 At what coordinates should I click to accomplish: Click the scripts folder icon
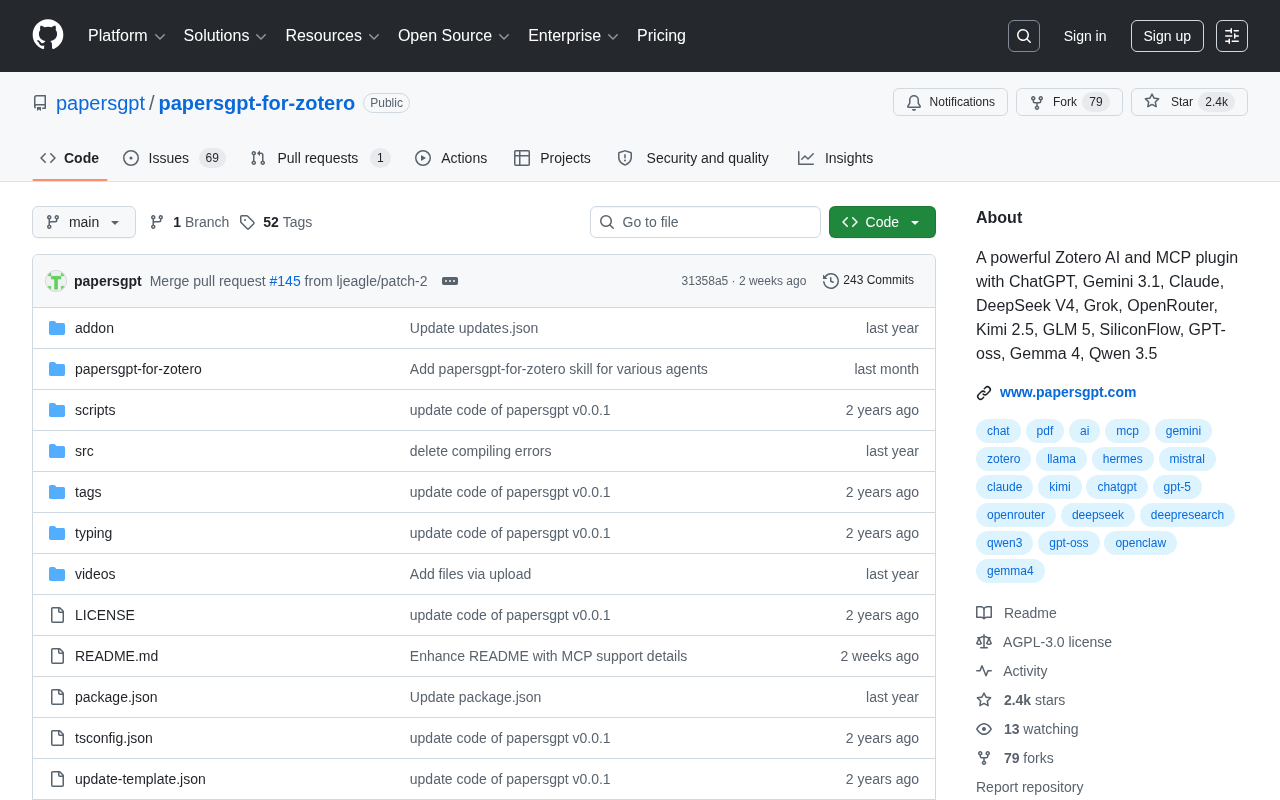click(57, 410)
